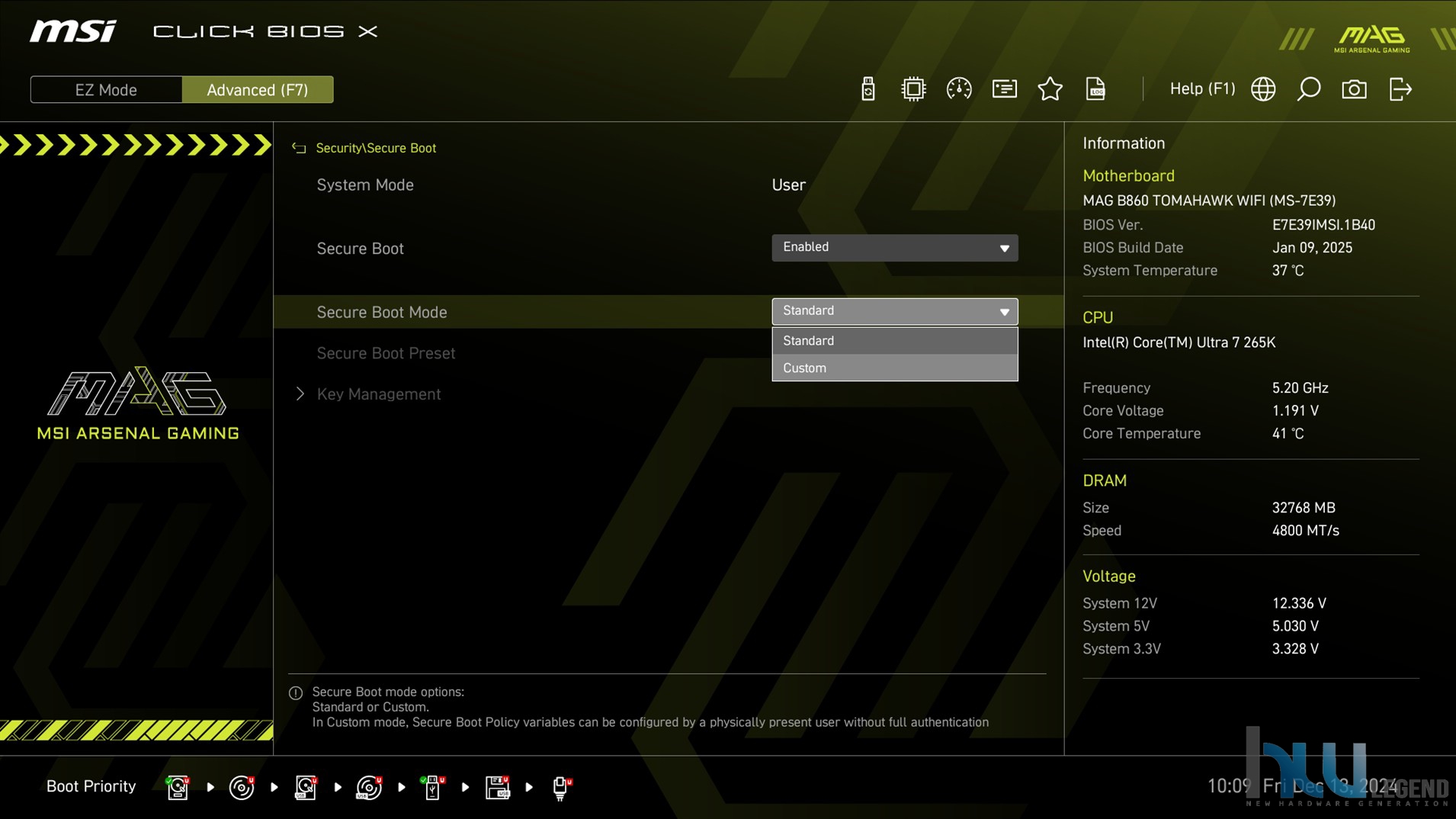Viewport: 1456px width, 819px height.
Task: Click the CPU section heading
Action: pos(1098,318)
